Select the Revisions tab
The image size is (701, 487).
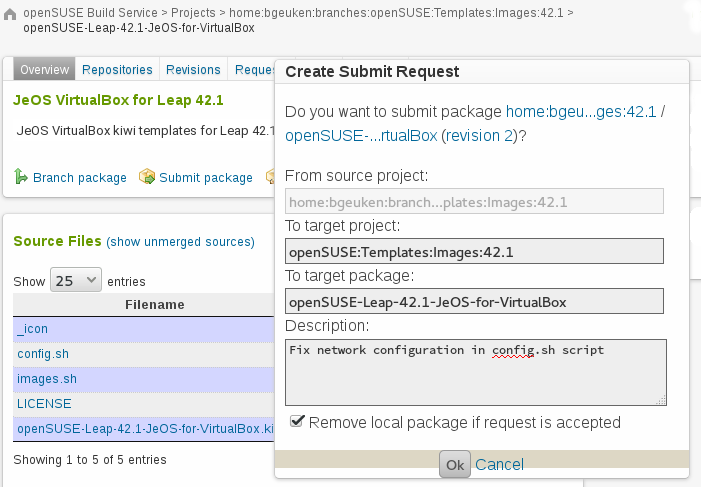193,70
